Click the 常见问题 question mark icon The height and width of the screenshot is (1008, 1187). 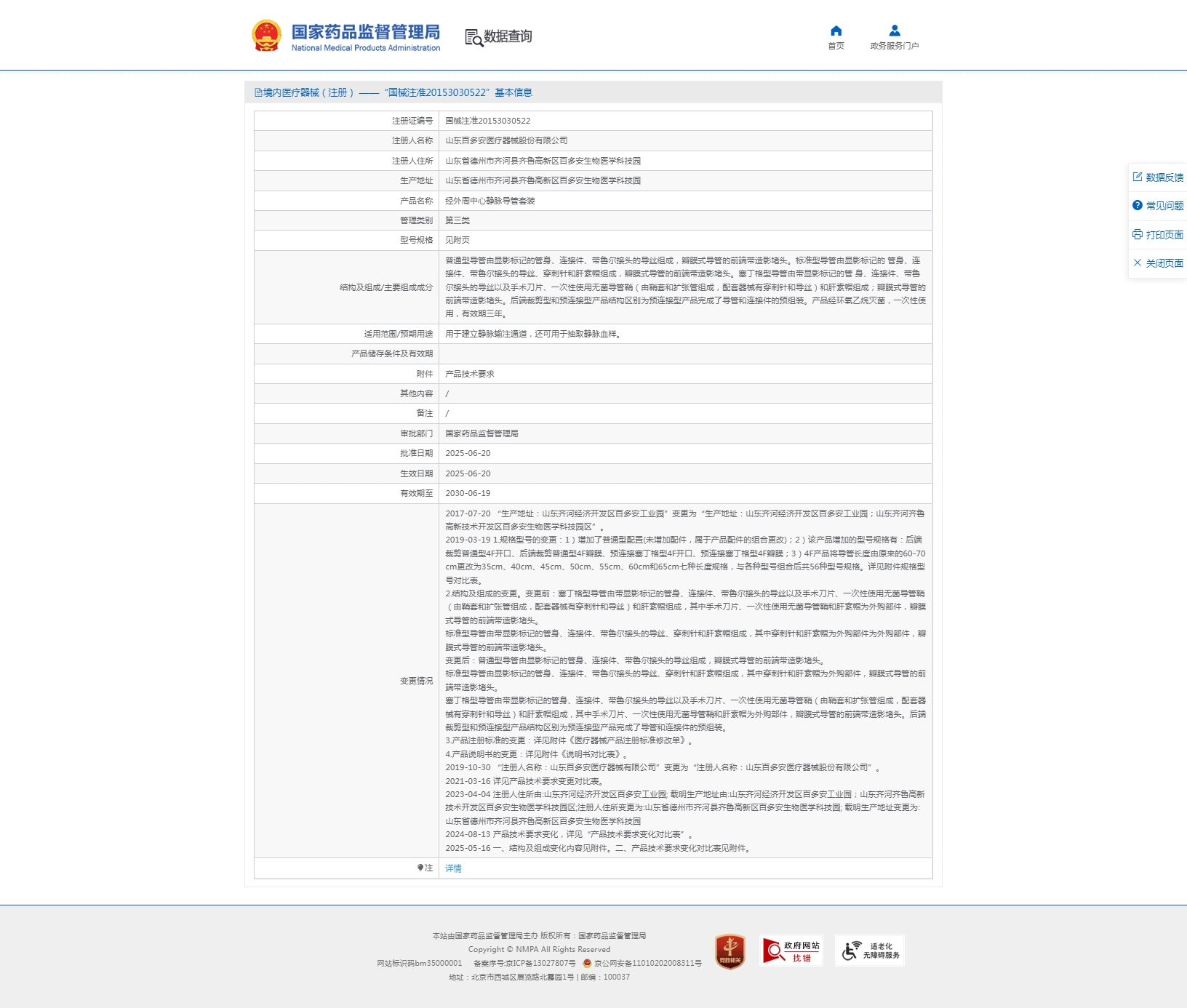pyautogui.click(x=1138, y=205)
